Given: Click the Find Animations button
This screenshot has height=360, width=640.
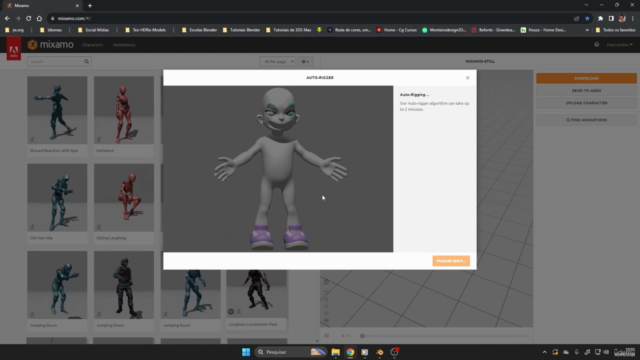Looking at the screenshot, I should [586, 120].
